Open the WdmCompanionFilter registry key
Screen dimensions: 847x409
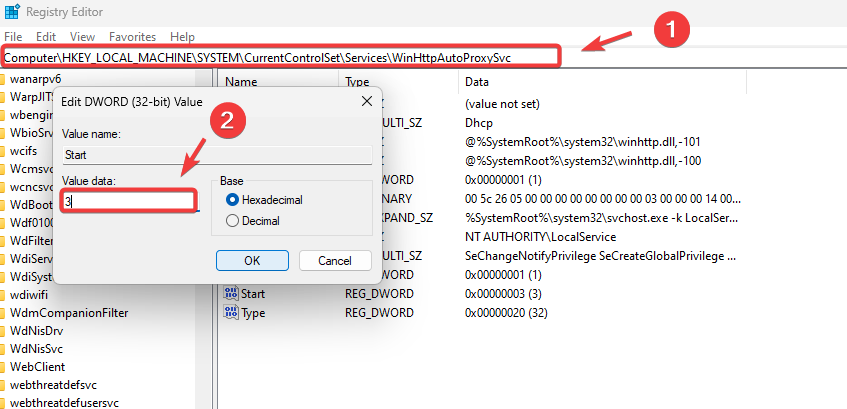point(69,313)
